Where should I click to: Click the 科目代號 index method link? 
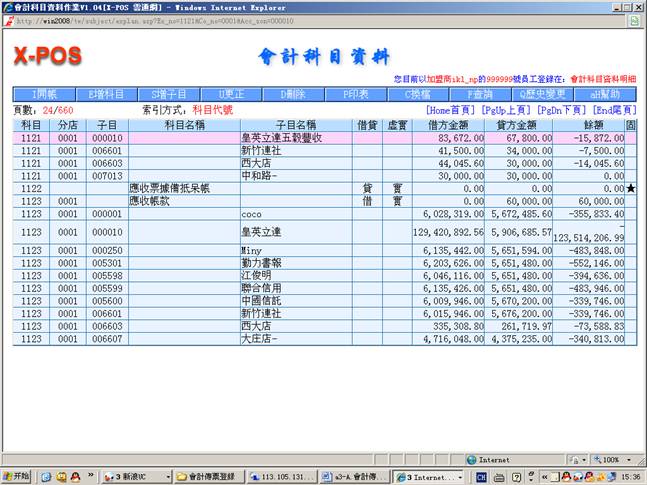point(215,109)
